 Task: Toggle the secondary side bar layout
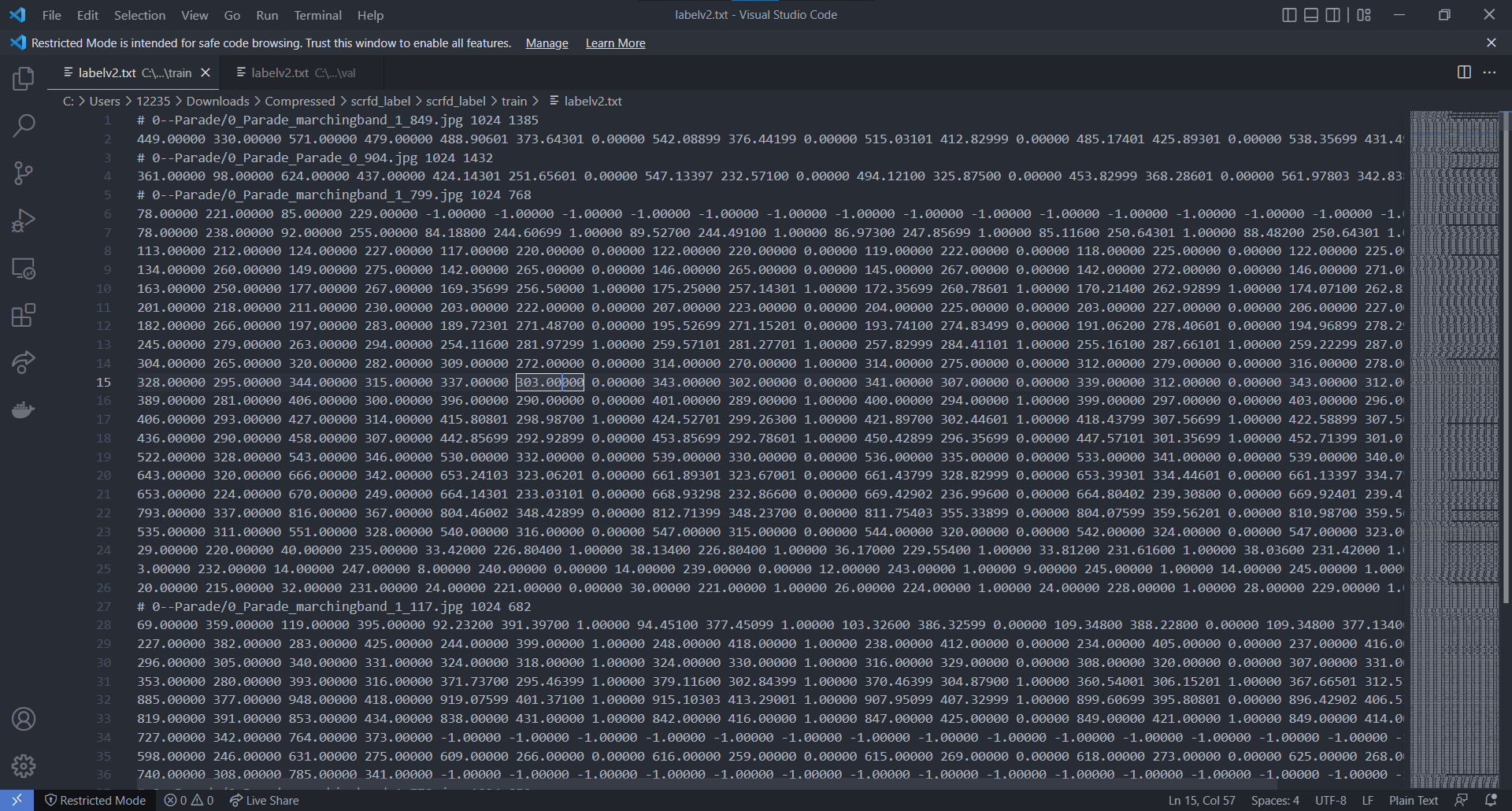point(1332,15)
